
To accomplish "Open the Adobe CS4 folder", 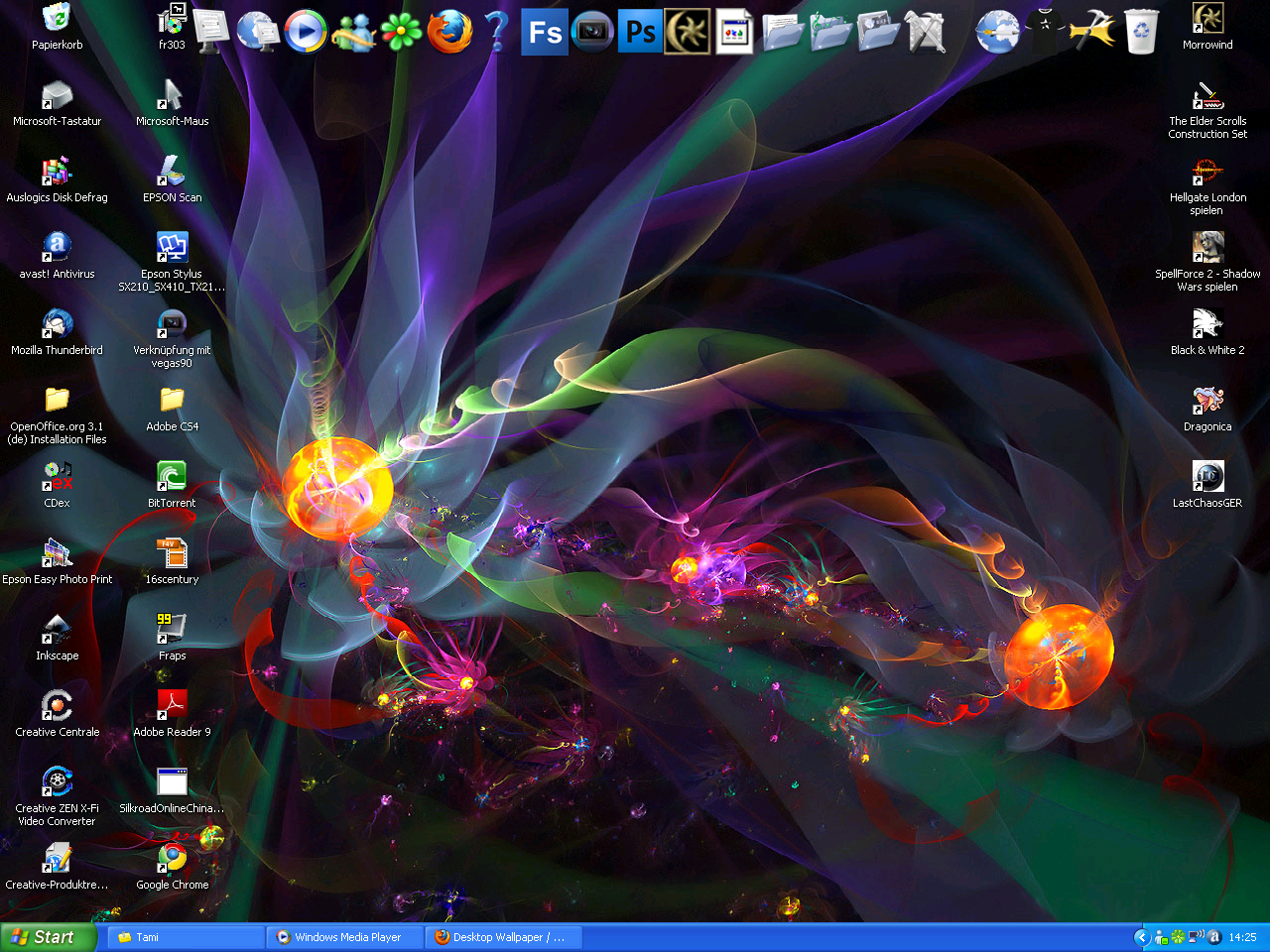I will click(172, 401).
